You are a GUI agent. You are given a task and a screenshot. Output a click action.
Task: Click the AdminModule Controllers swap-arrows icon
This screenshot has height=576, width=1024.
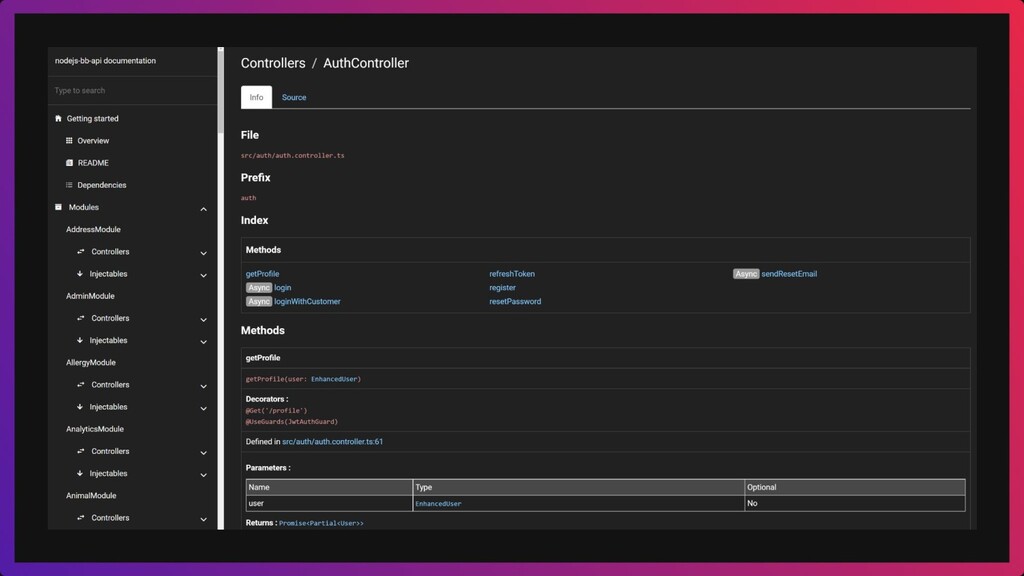[x=80, y=318]
